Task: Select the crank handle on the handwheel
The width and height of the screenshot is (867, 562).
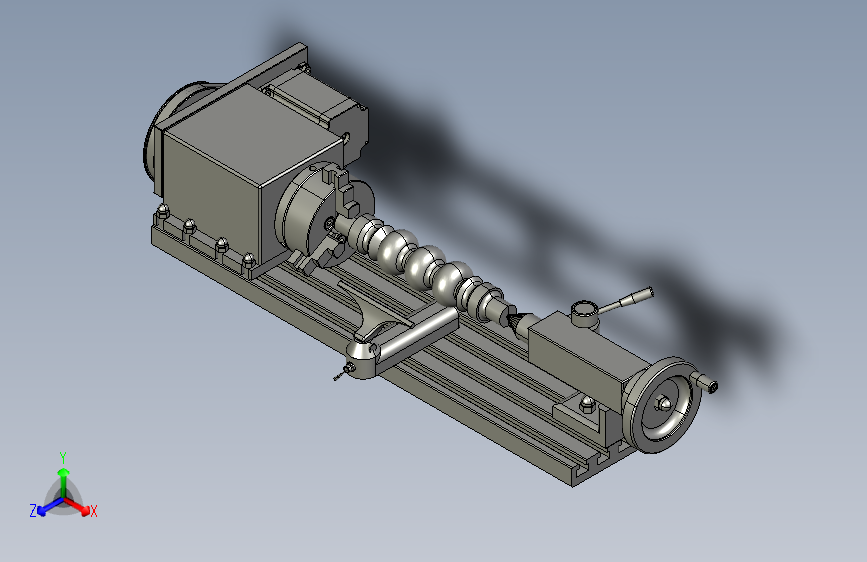Action: click(x=703, y=382)
